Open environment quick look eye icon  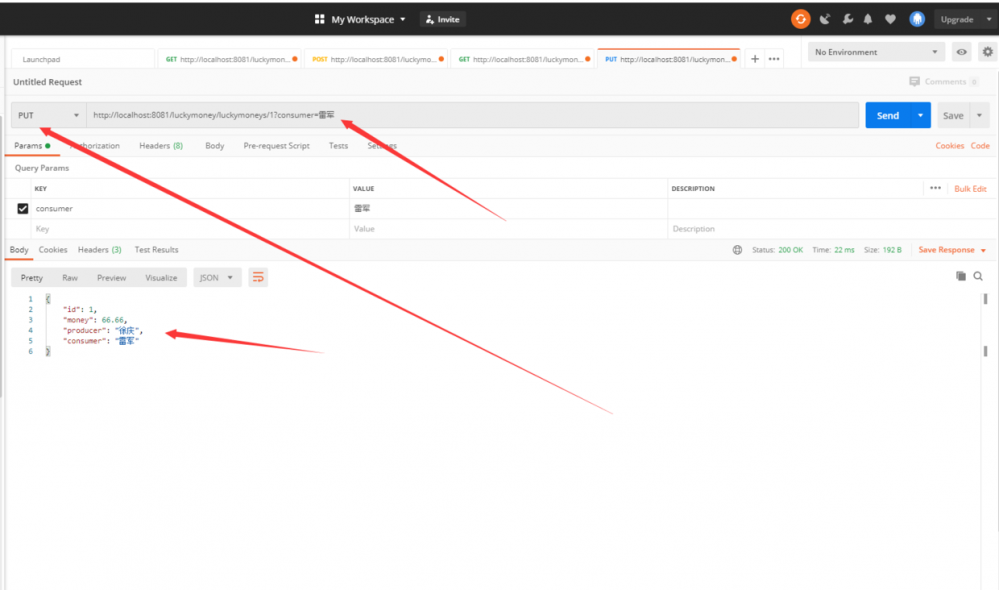(x=961, y=52)
